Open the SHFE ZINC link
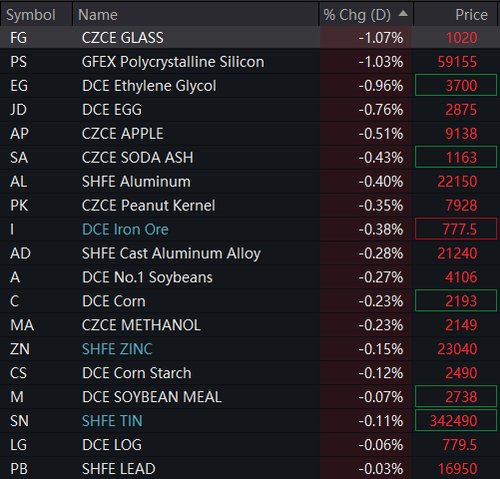The width and height of the screenshot is (500, 479). (117, 349)
